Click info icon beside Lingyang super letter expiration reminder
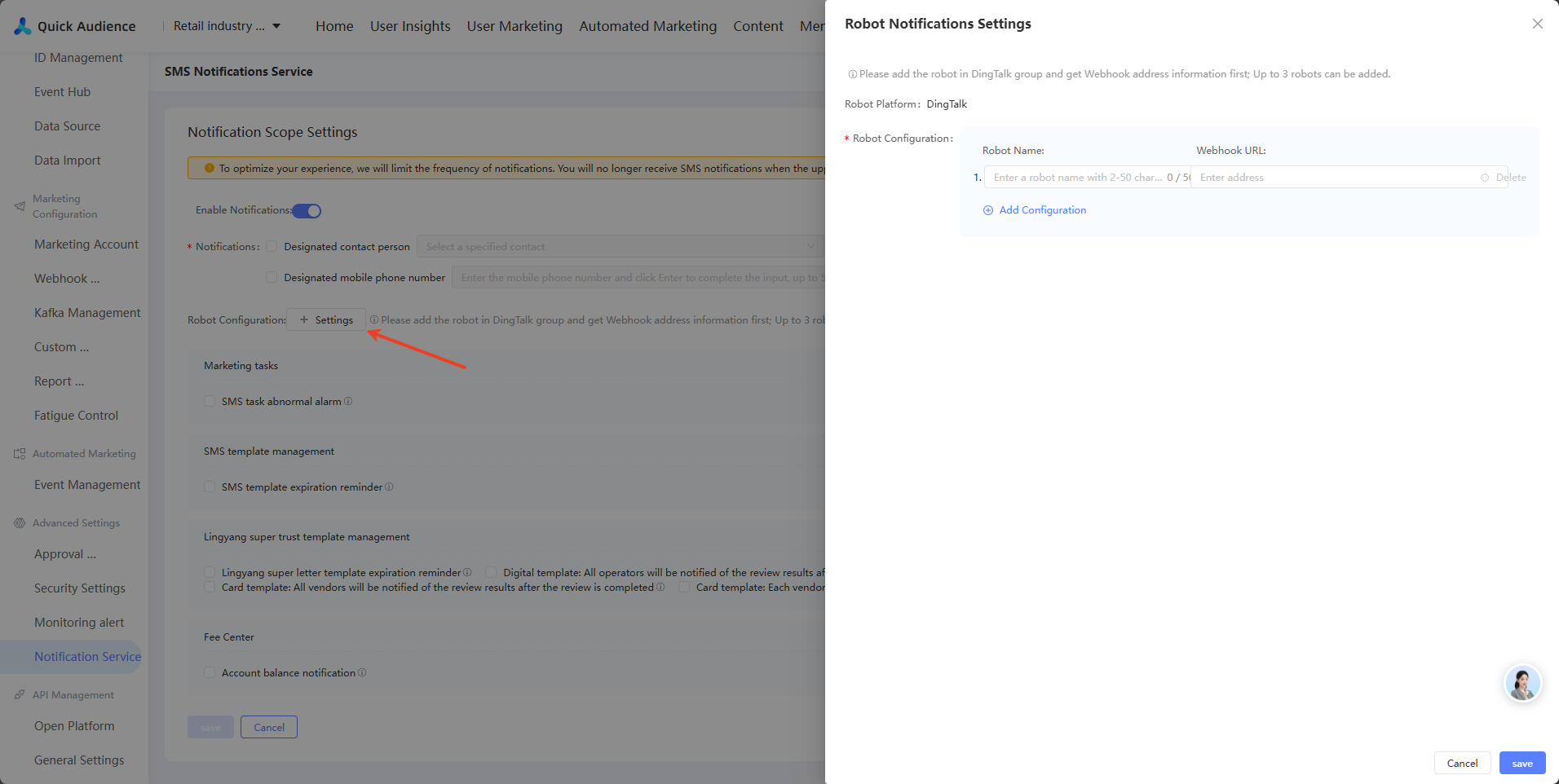 coord(467,572)
